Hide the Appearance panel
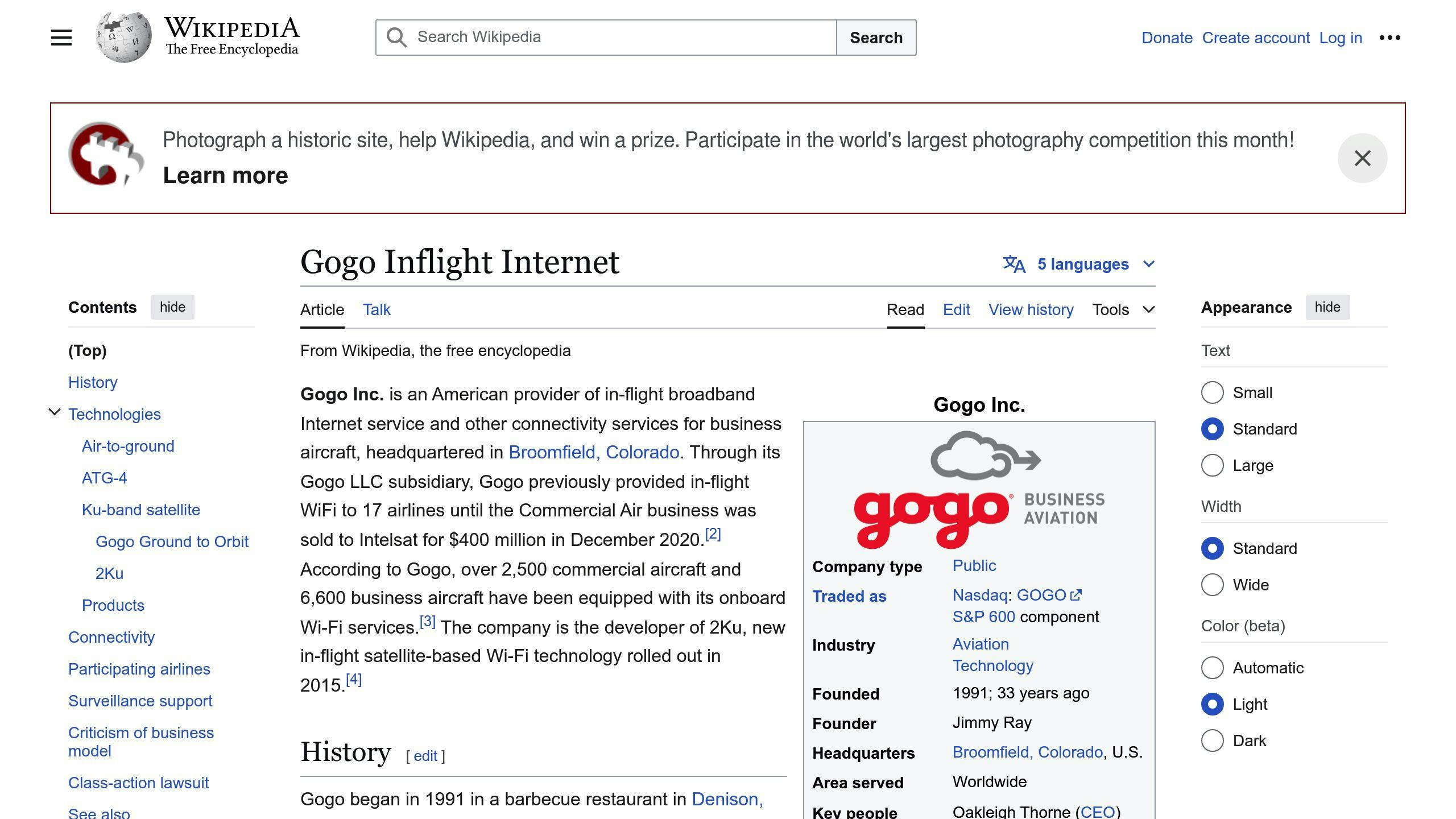The width and height of the screenshot is (1456, 819). click(x=1327, y=307)
